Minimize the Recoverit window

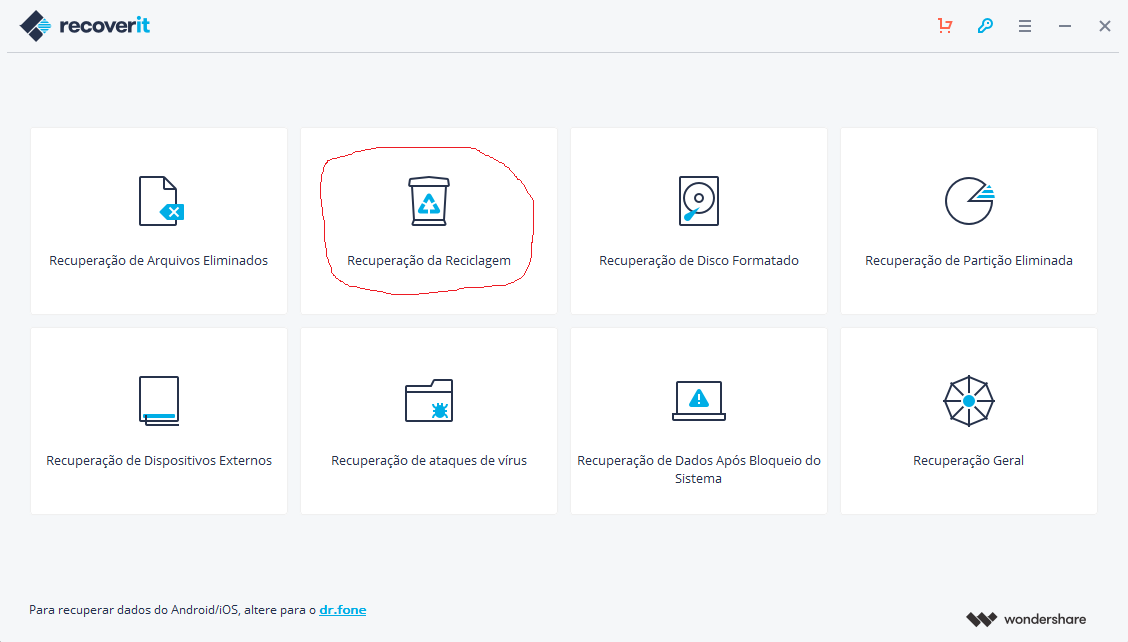[1065, 26]
